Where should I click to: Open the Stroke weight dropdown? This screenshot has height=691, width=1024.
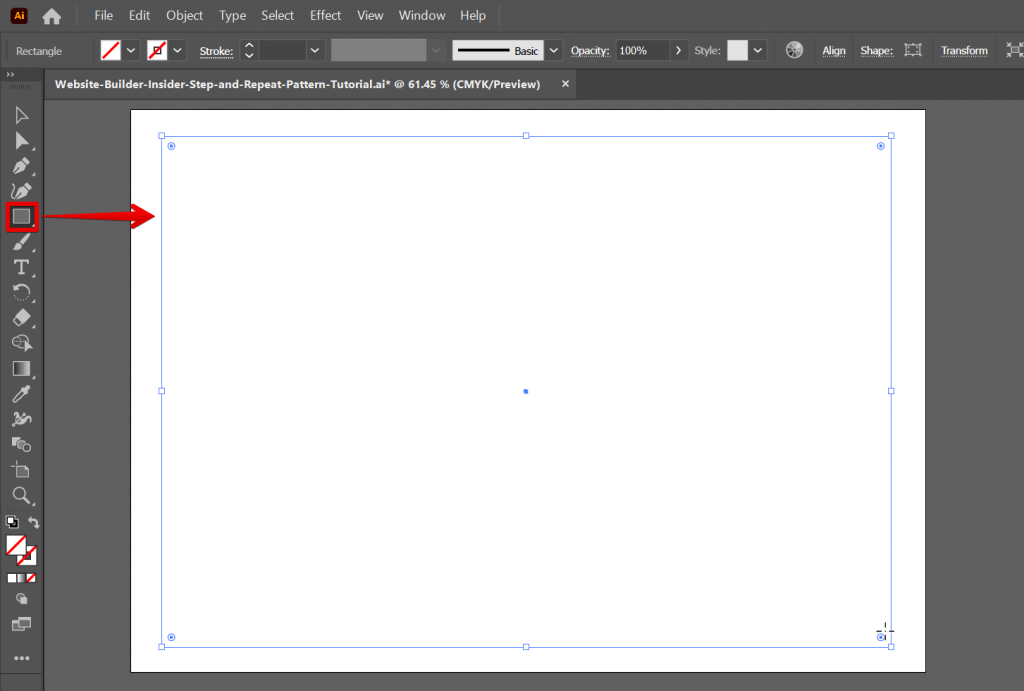tap(314, 50)
